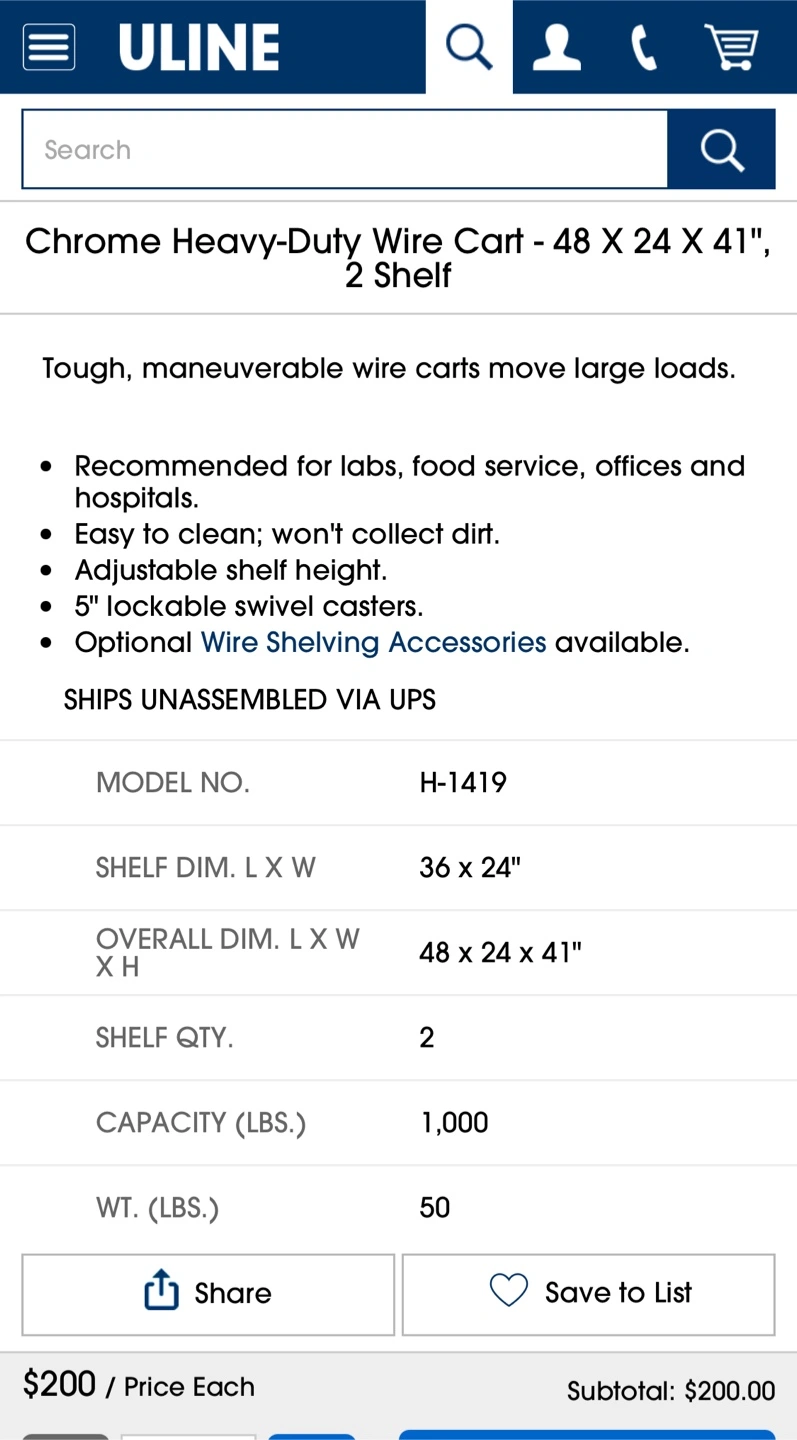Tap the share arrow icon

(x=161, y=1290)
